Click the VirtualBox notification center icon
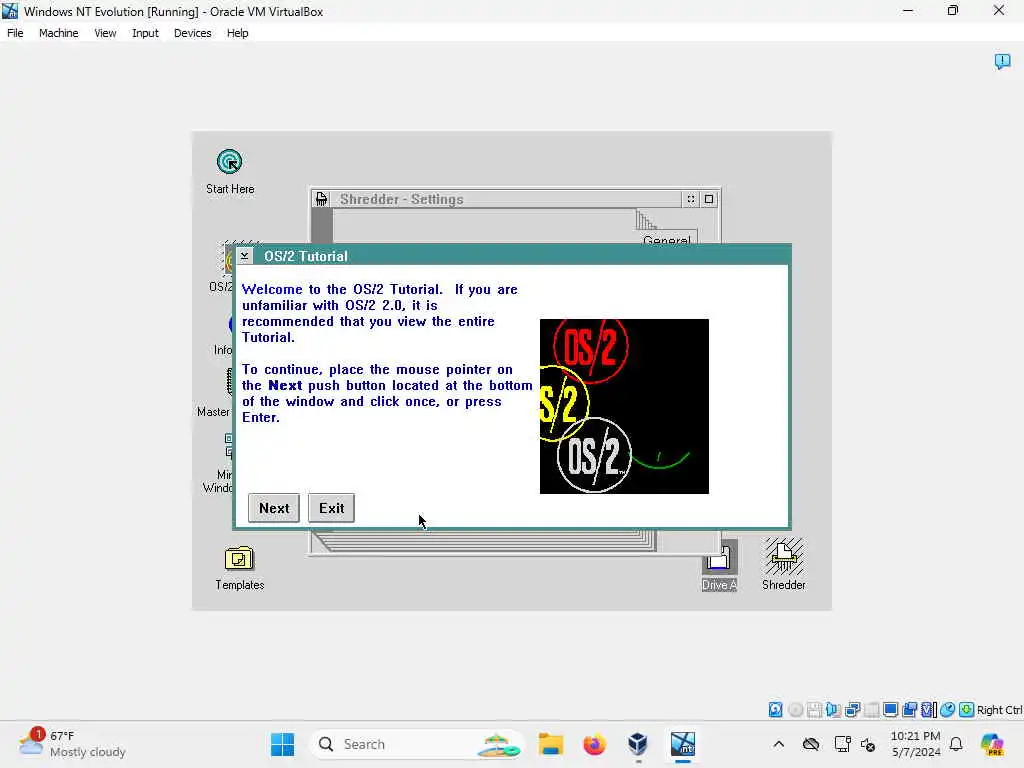Image resolution: width=1024 pixels, height=768 pixels. [x=1002, y=61]
